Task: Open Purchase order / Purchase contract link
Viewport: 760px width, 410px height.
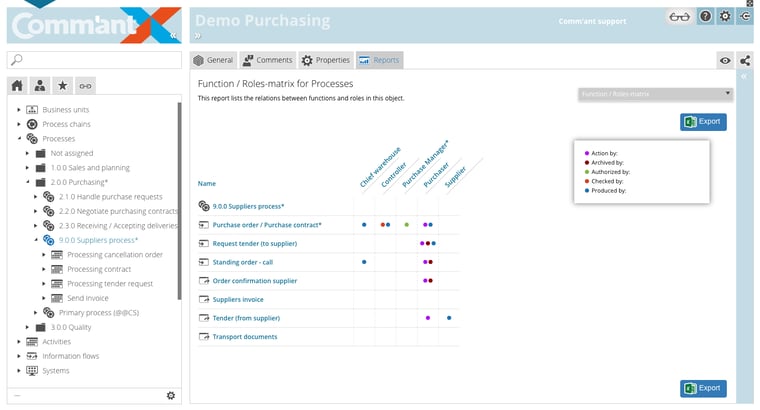Action: pos(266,225)
